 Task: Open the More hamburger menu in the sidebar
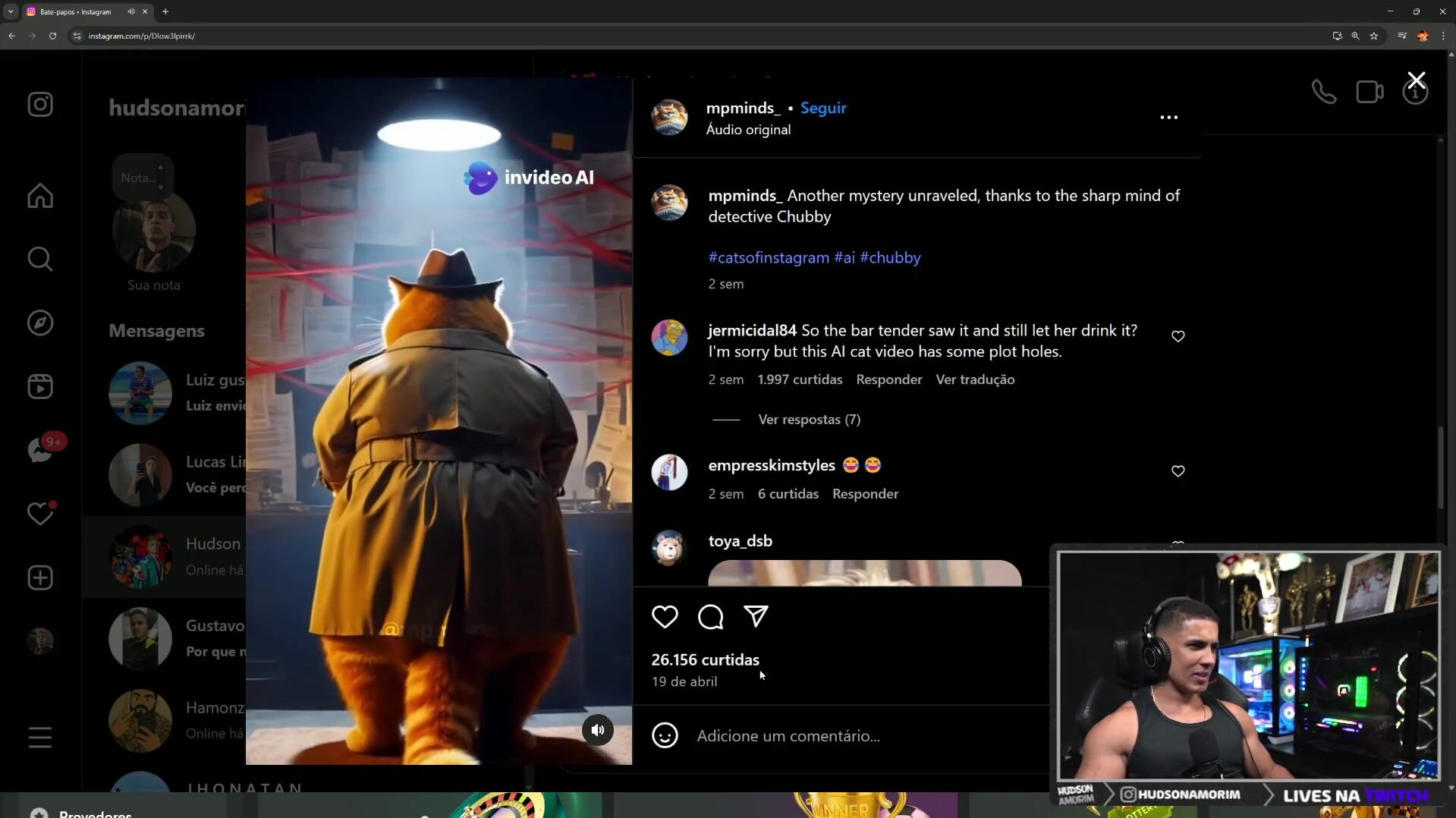40,738
